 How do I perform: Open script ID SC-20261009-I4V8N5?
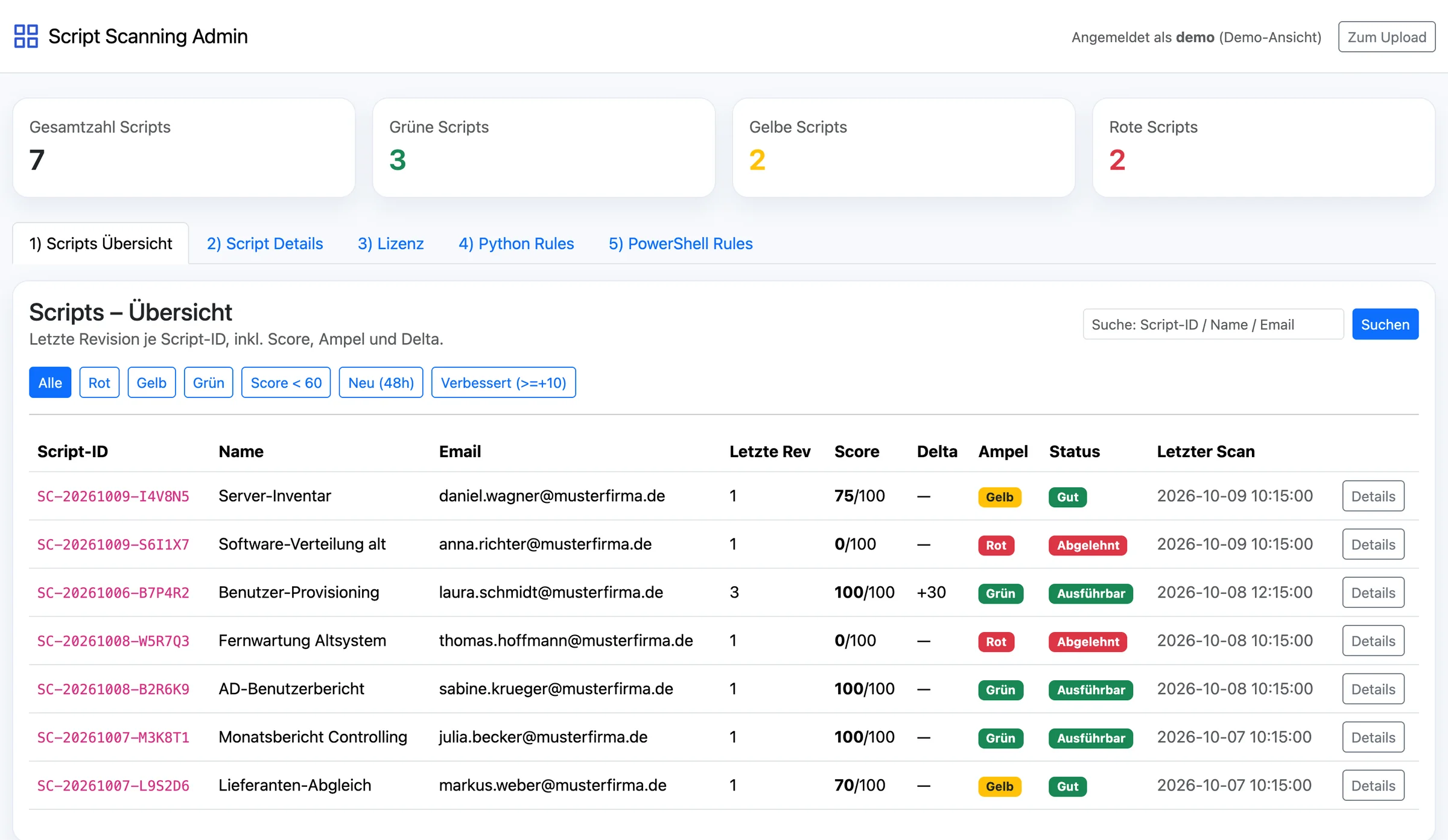[113, 496]
